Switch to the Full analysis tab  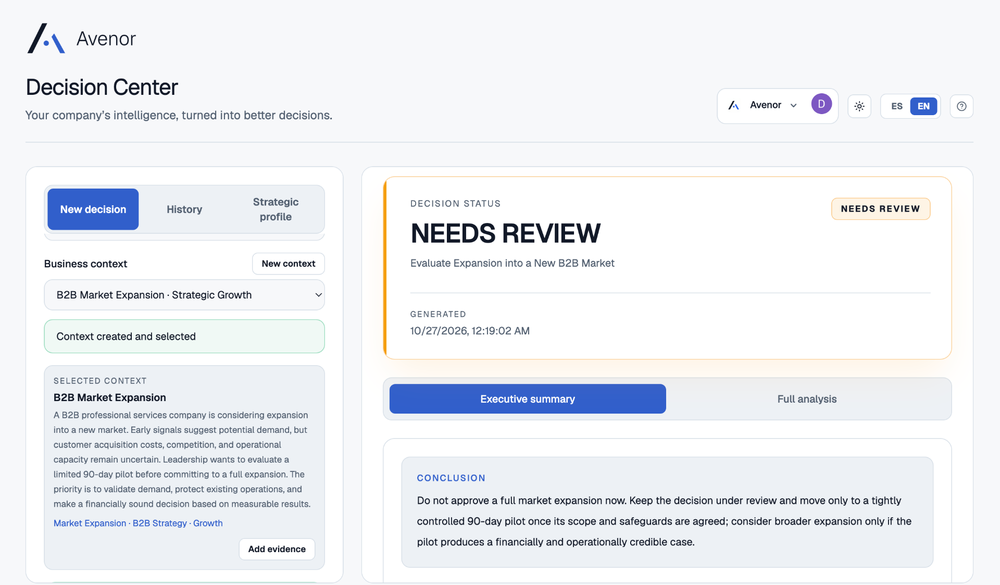click(x=807, y=399)
